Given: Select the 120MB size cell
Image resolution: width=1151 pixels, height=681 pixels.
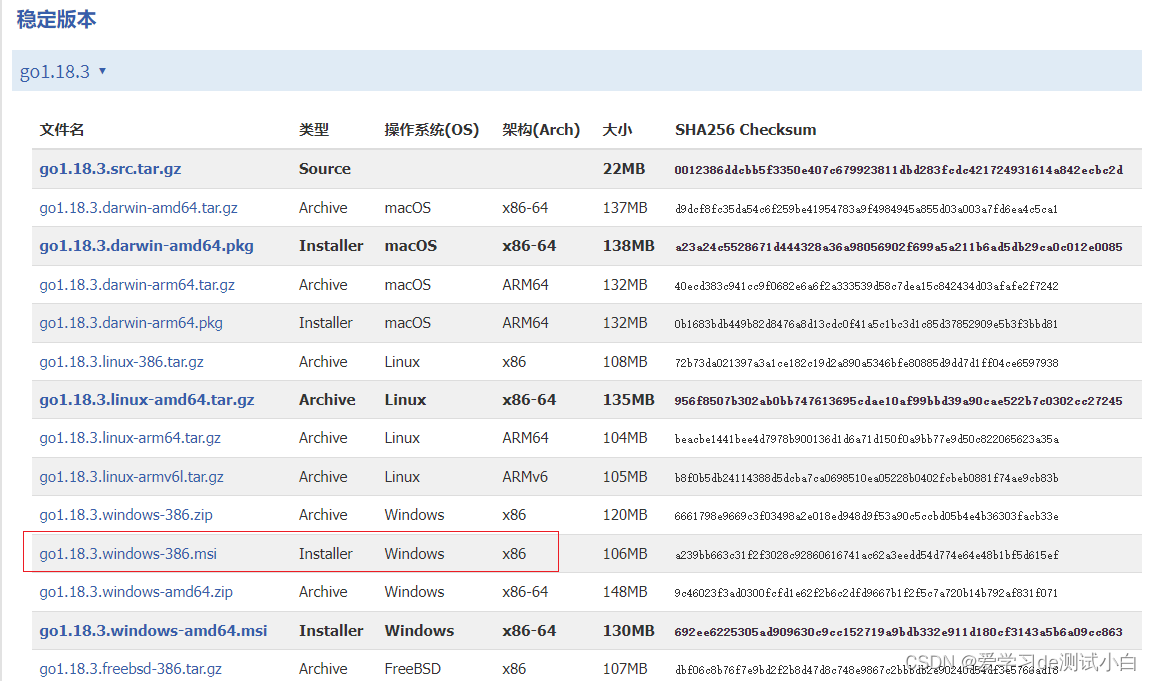Looking at the screenshot, I should [625, 515].
